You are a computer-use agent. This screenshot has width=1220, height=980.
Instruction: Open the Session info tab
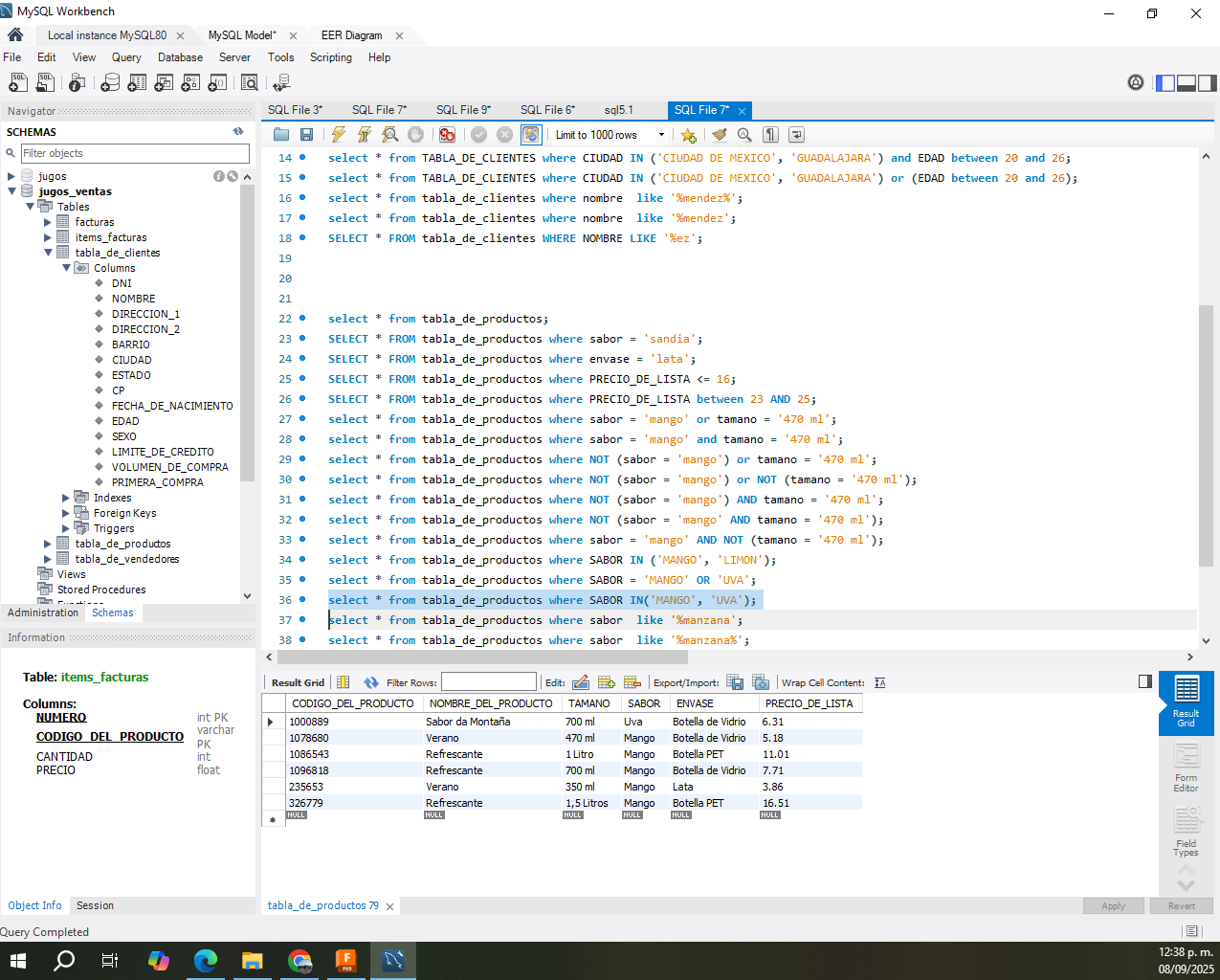pos(95,905)
